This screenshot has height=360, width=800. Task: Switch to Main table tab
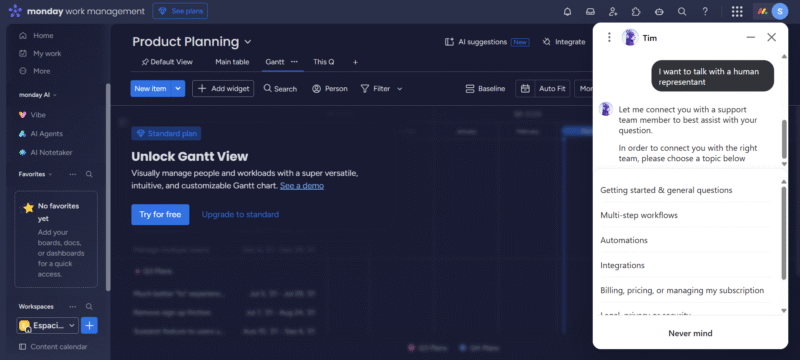pyautogui.click(x=232, y=62)
